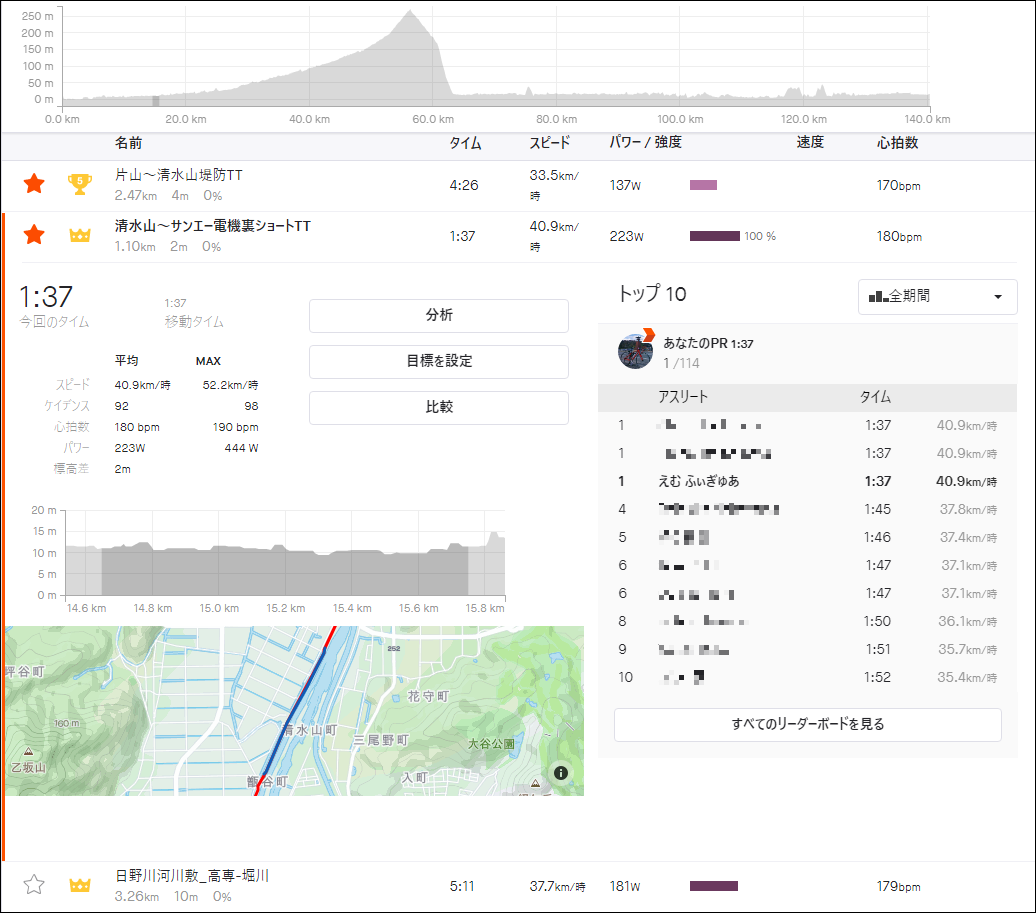Screen dimensions: 1036x913
Task: Click the 223w power value in row
Action: tap(626, 237)
